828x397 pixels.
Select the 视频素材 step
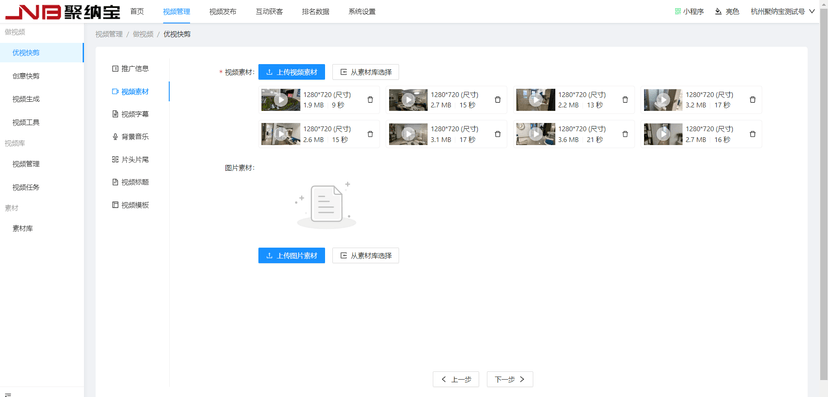click(x=130, y=91)
